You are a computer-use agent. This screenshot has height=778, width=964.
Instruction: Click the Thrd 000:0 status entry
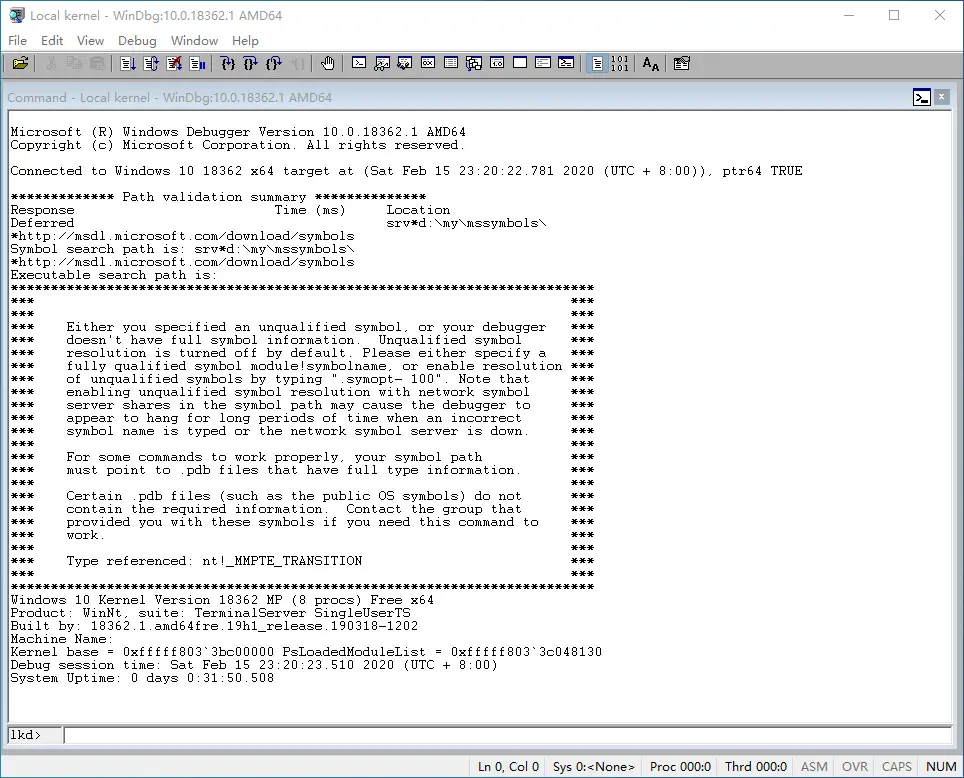click(x=756, y=766)
